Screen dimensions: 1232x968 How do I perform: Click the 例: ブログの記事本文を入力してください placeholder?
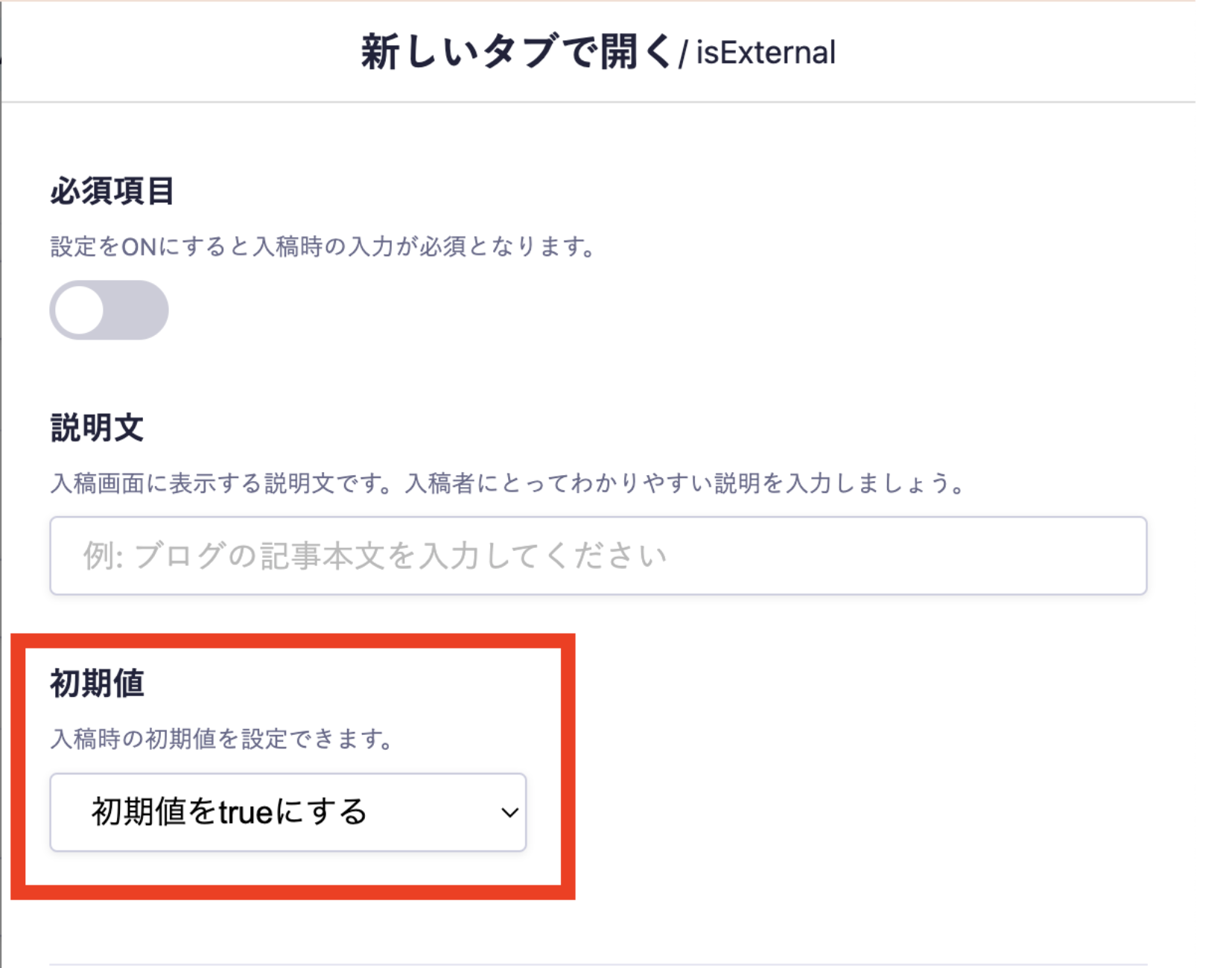coord(374,555)
